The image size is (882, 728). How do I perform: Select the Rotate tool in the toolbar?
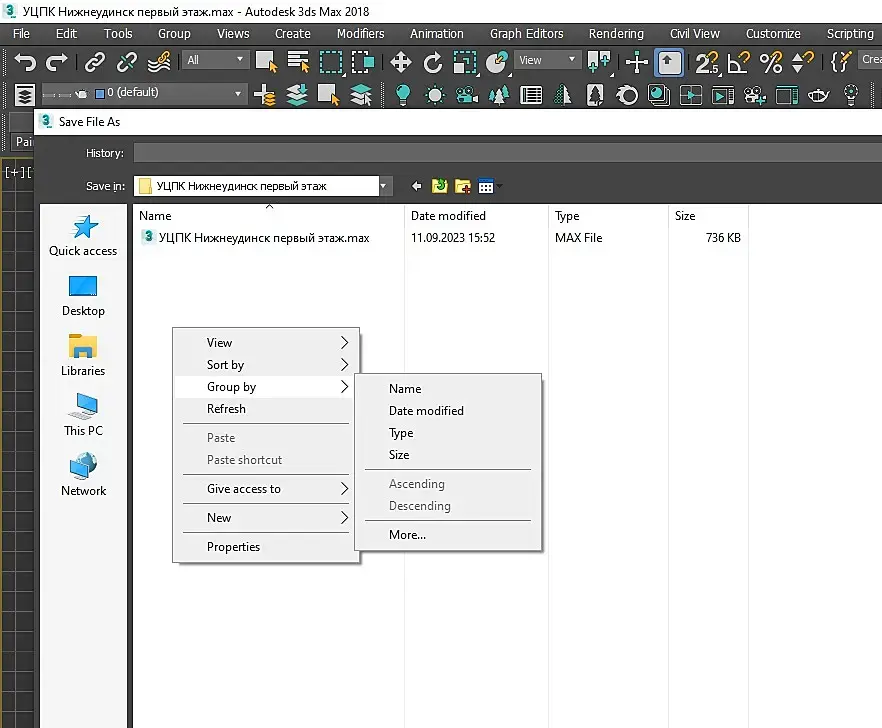point(433,62)
